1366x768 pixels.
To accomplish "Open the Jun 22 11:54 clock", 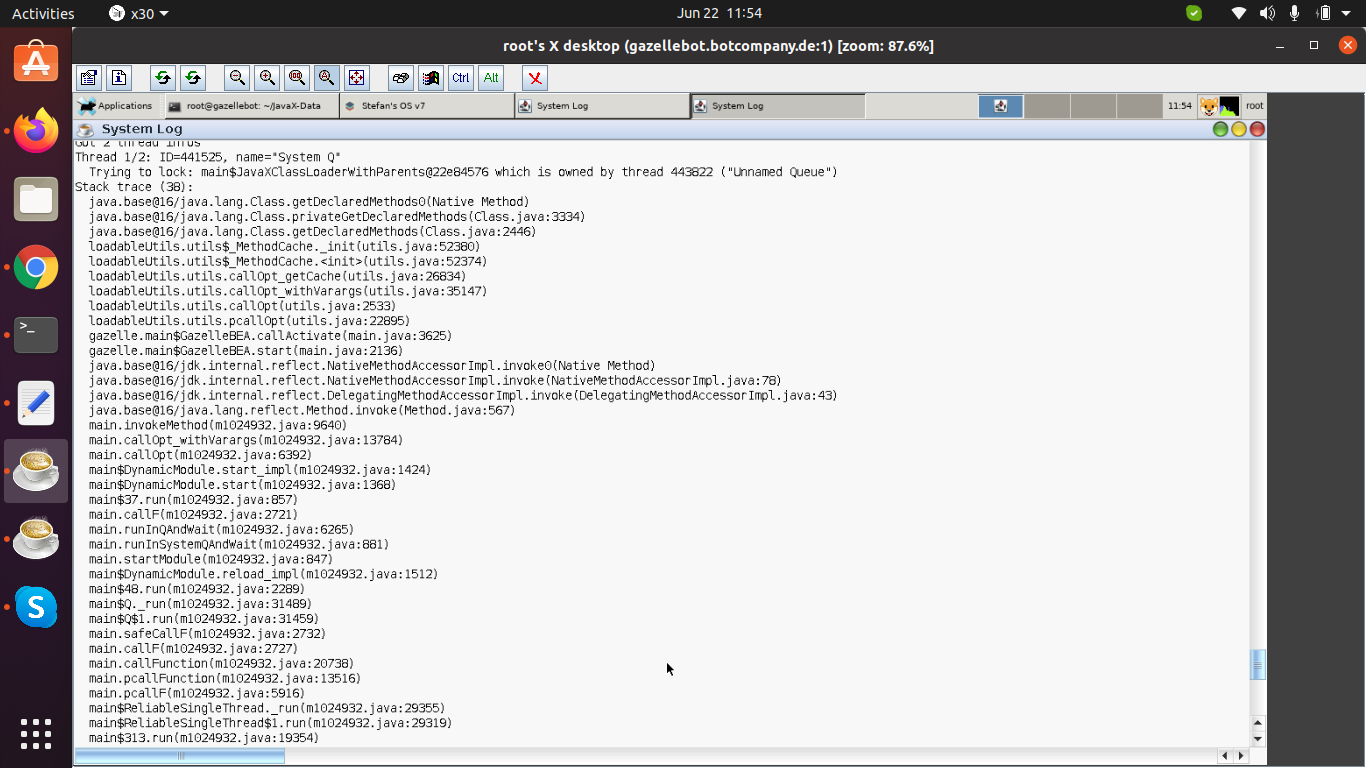I will 719,13.
